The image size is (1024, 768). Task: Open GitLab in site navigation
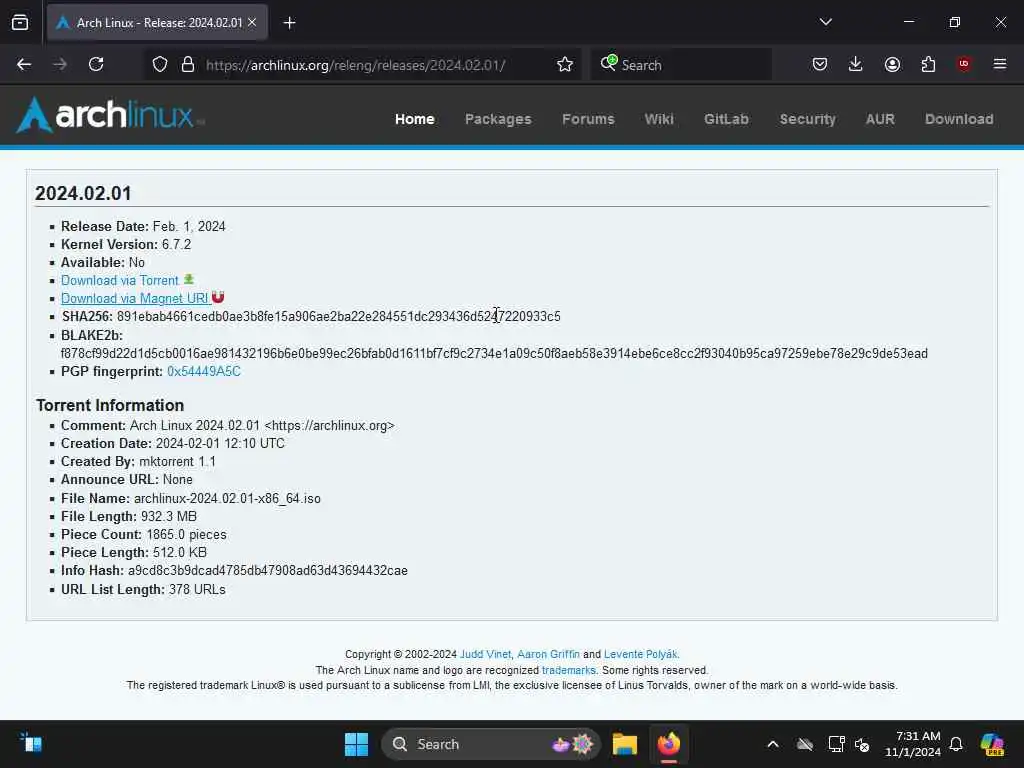726,119
